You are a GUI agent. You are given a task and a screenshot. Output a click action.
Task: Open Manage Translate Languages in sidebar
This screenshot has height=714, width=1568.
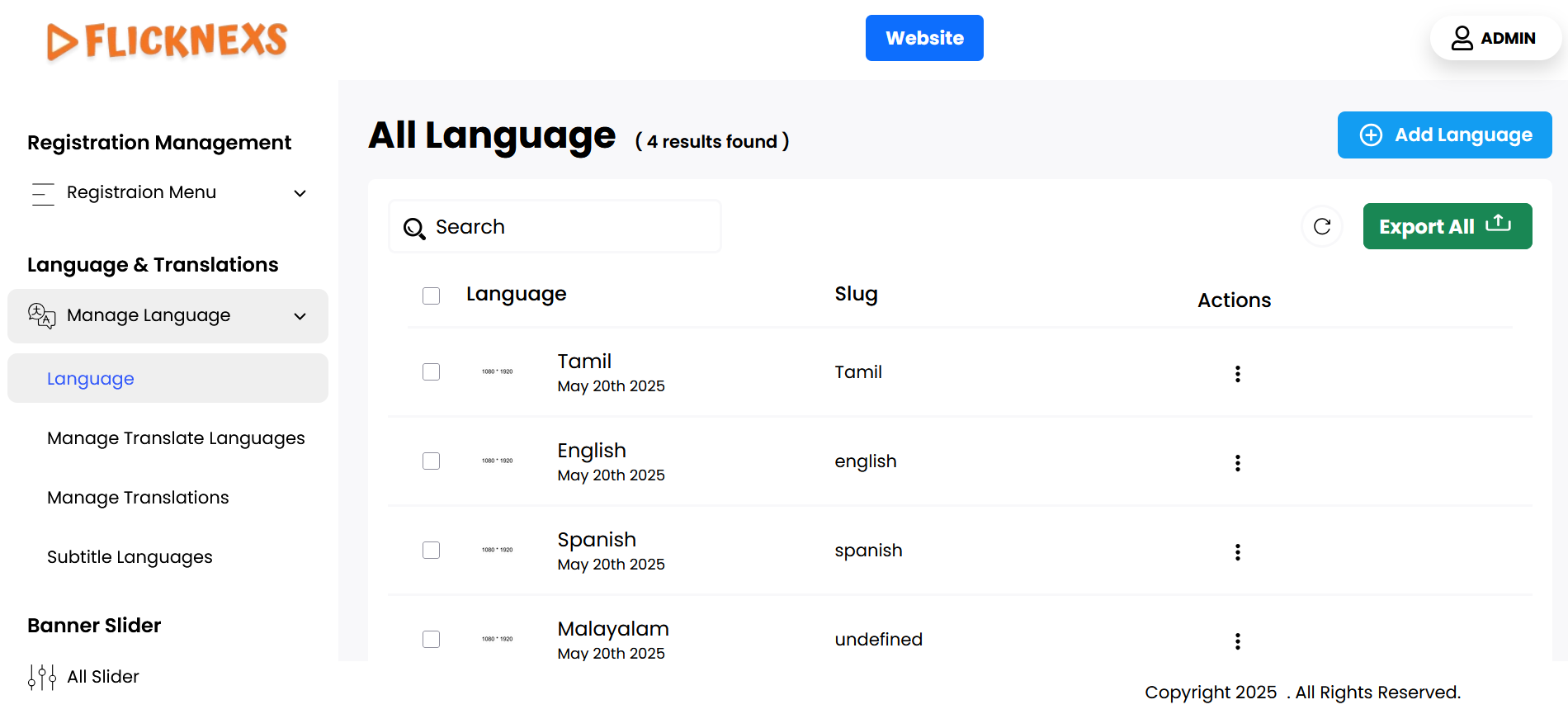(176, 438)
